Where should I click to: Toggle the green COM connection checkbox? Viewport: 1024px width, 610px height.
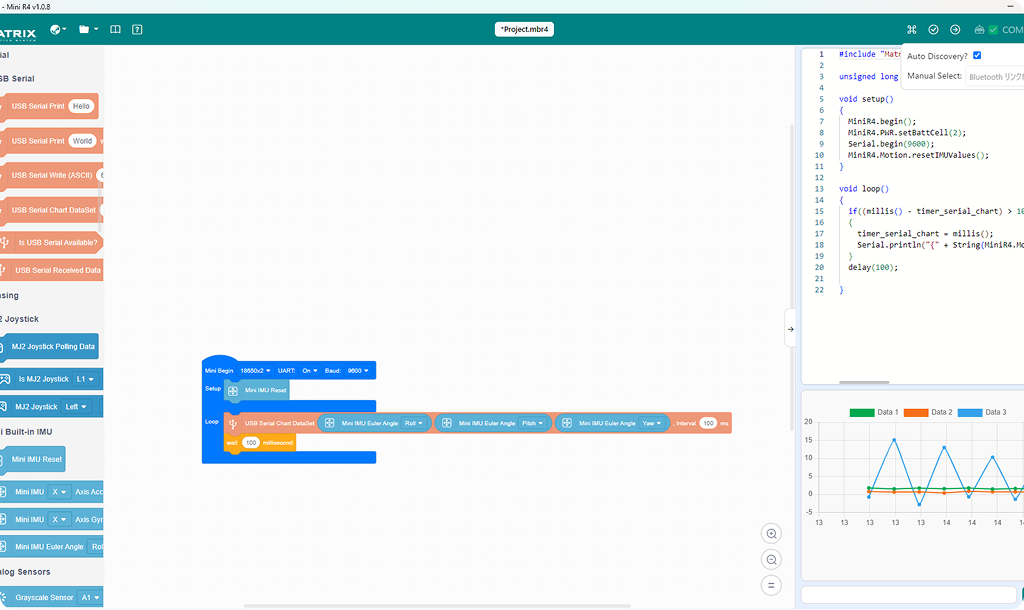pyautogui.click(x=993, y=29)
